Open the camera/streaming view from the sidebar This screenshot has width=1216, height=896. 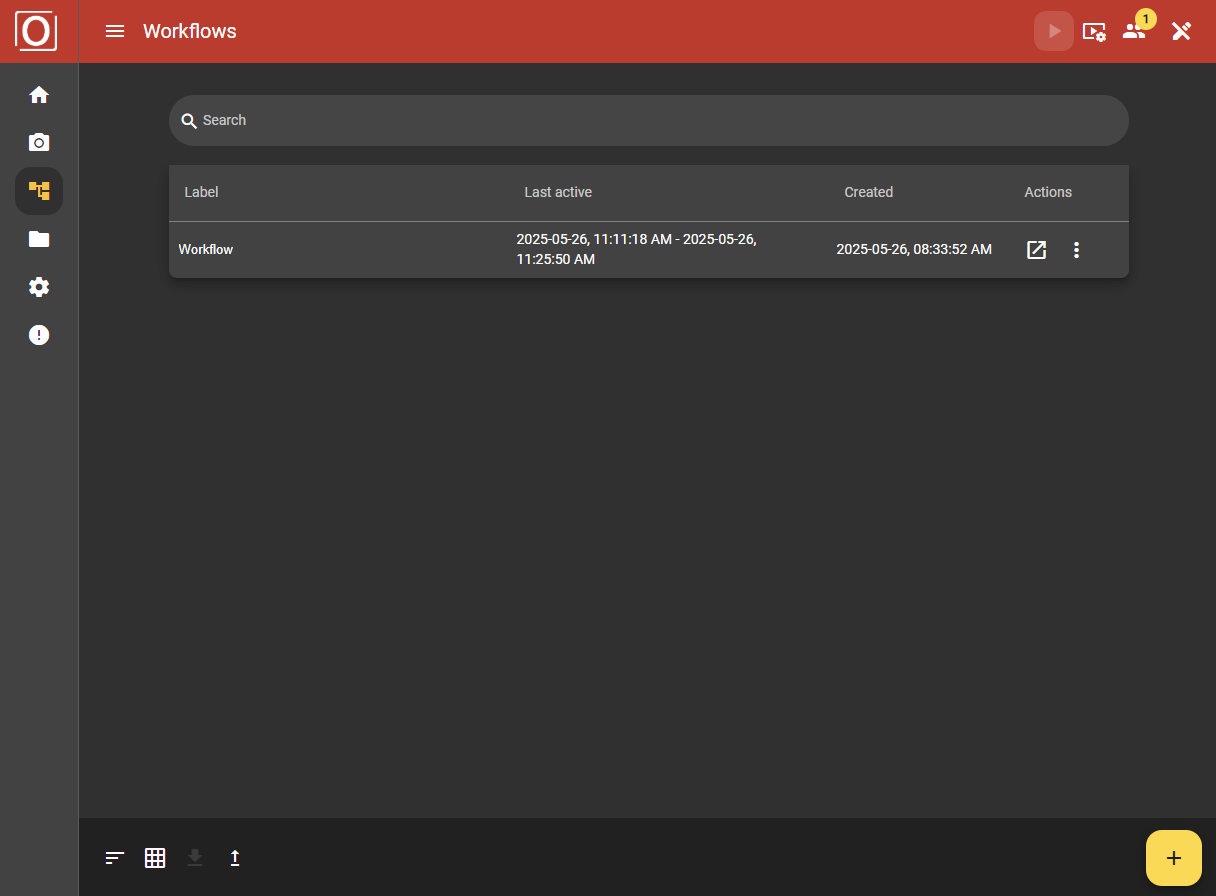[38, 142]
